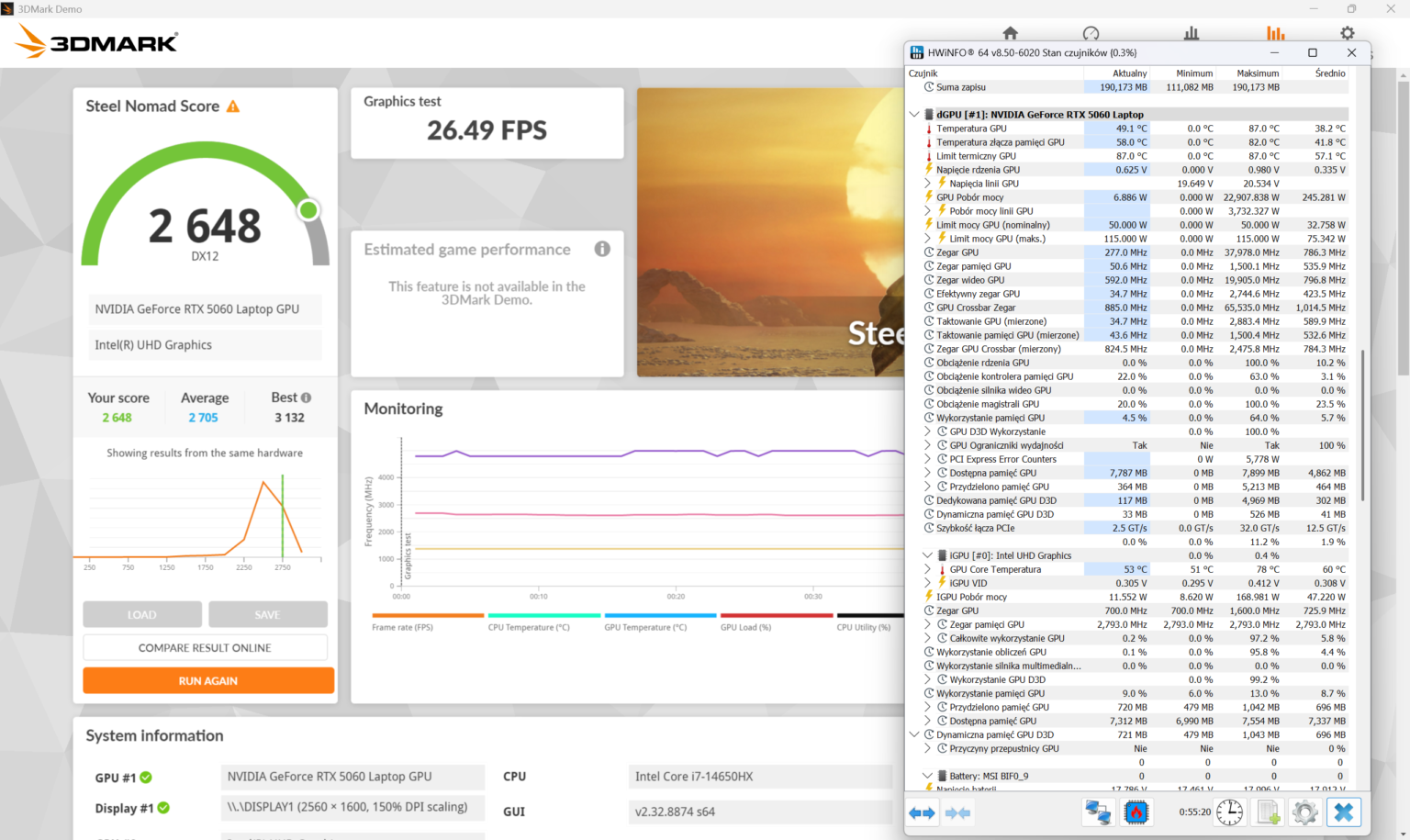Click HWiNFO expand-all blue arrows button
1410x840 pixels.
tap(922, 812)
